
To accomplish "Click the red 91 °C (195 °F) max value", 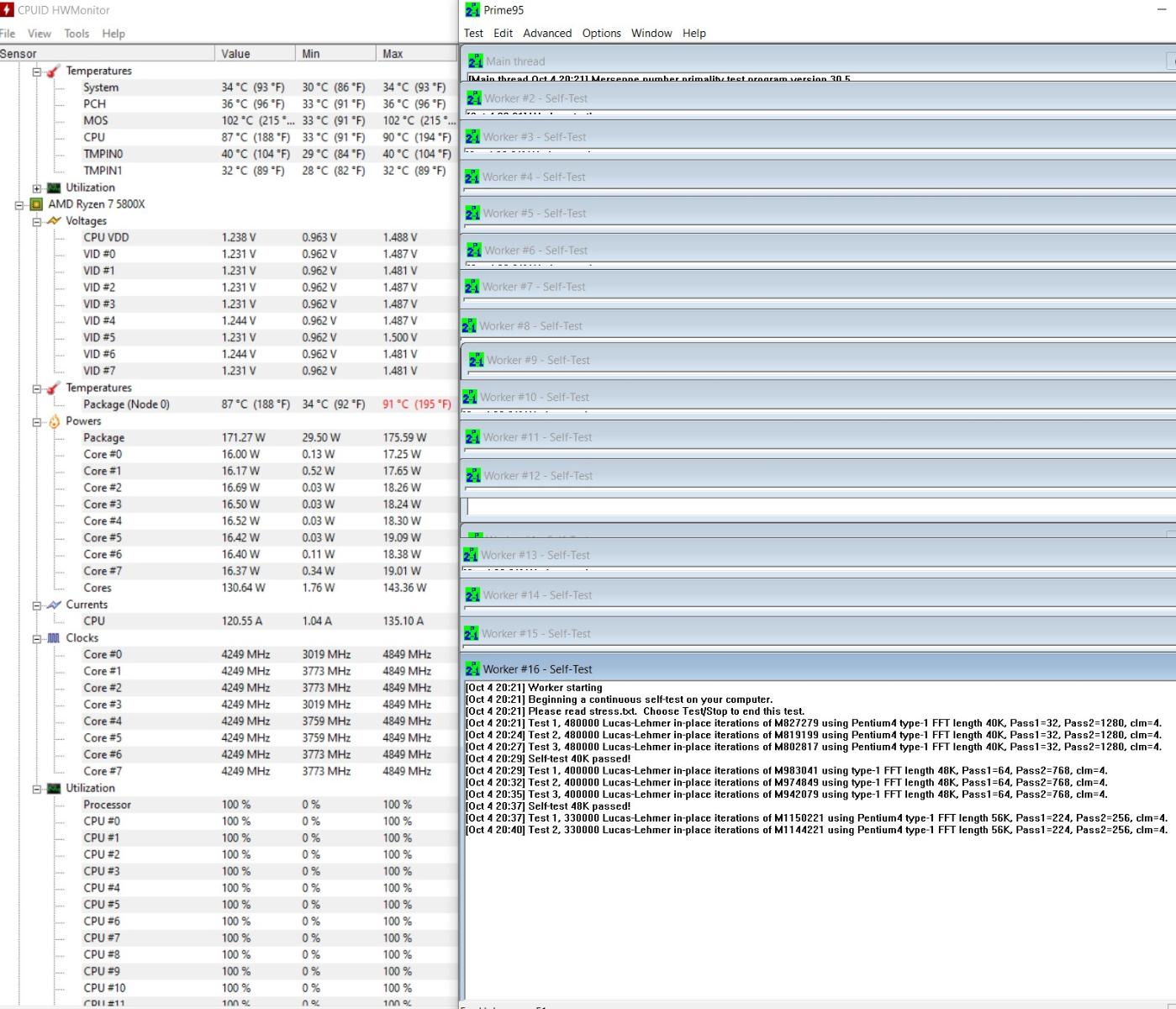I will coord(417,404).
